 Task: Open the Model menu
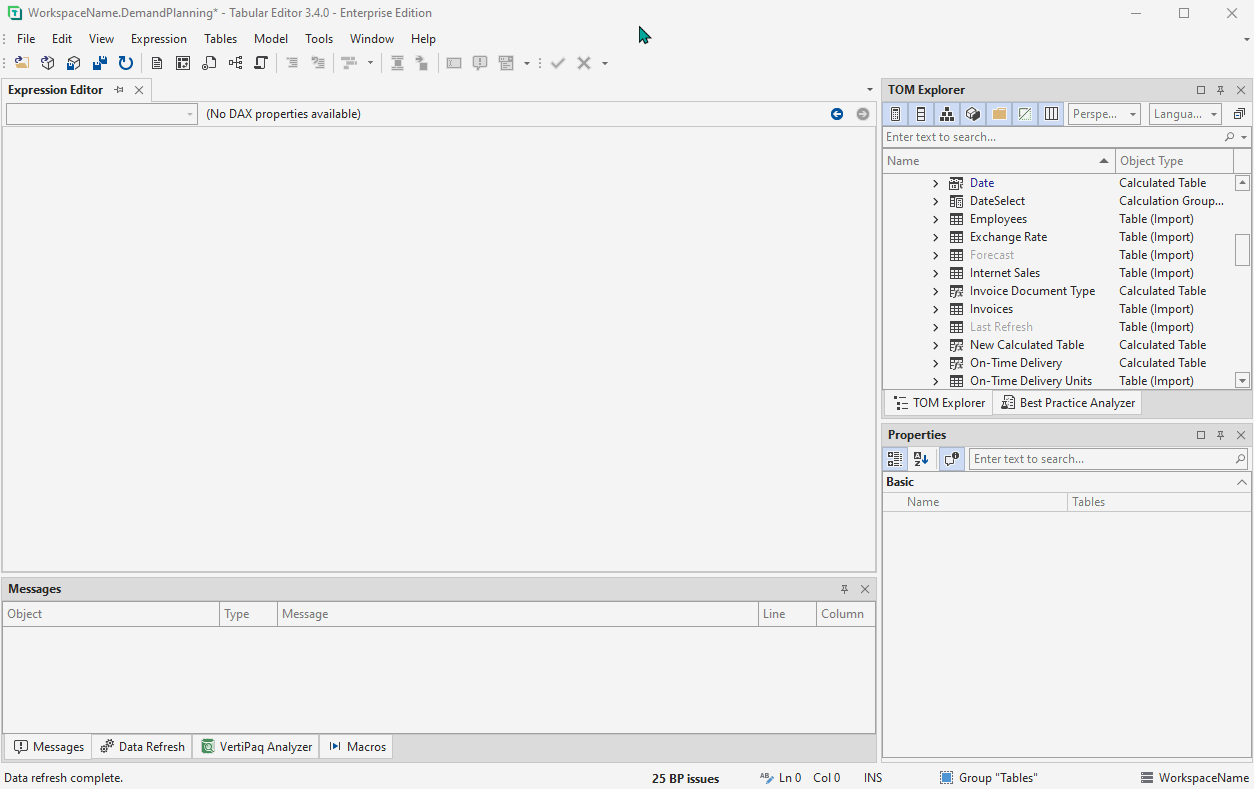270,38
